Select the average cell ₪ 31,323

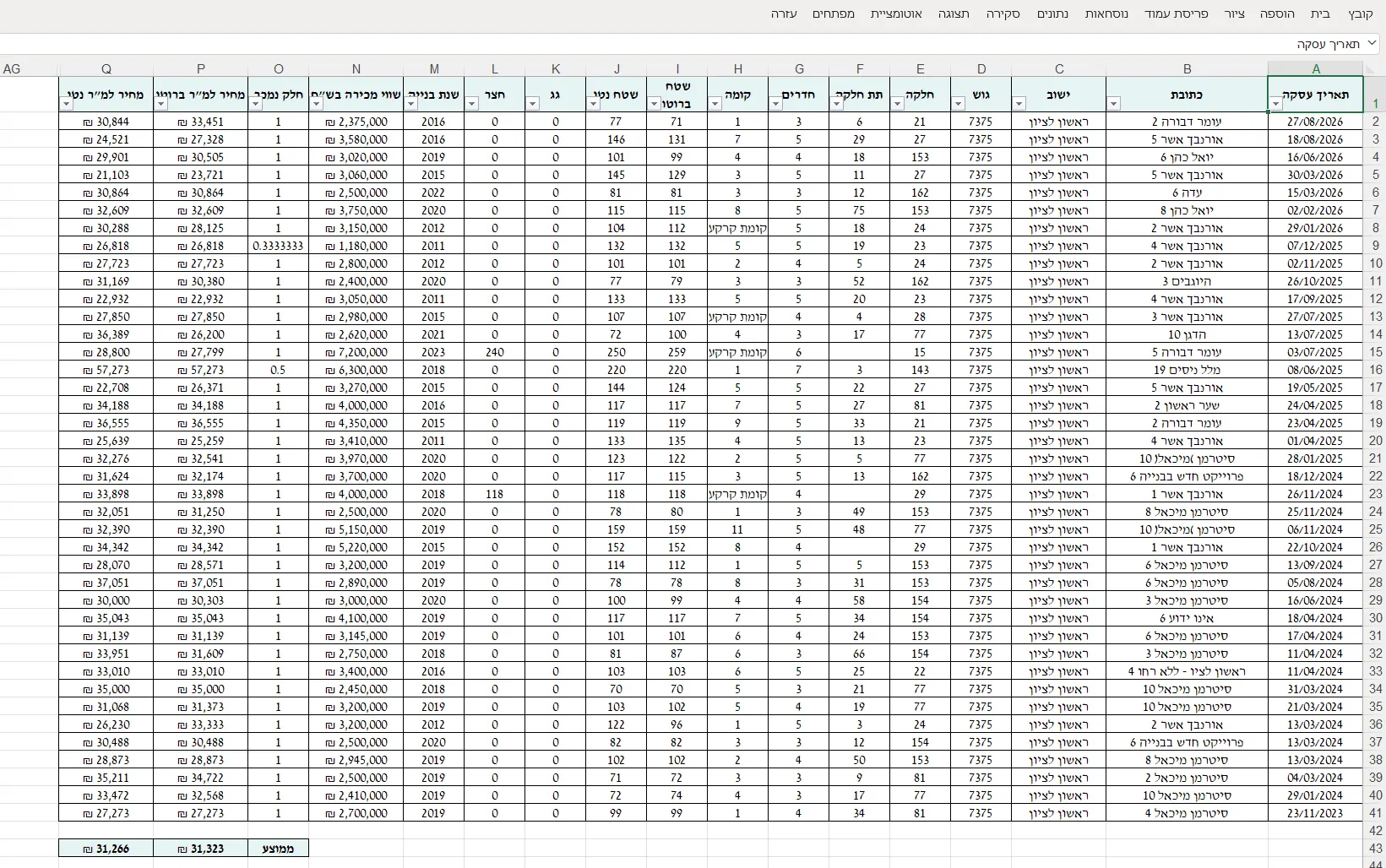(201, 849)
